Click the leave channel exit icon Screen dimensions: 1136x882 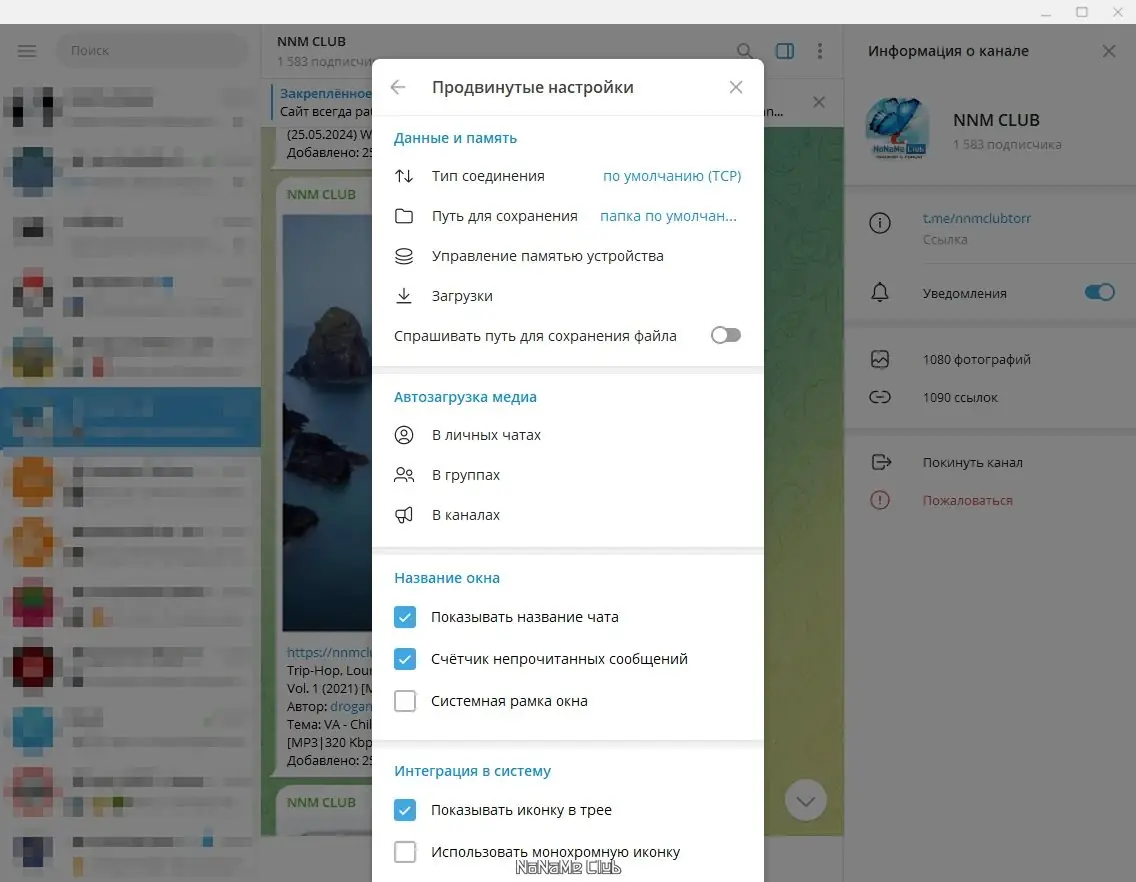coord(880,462)
